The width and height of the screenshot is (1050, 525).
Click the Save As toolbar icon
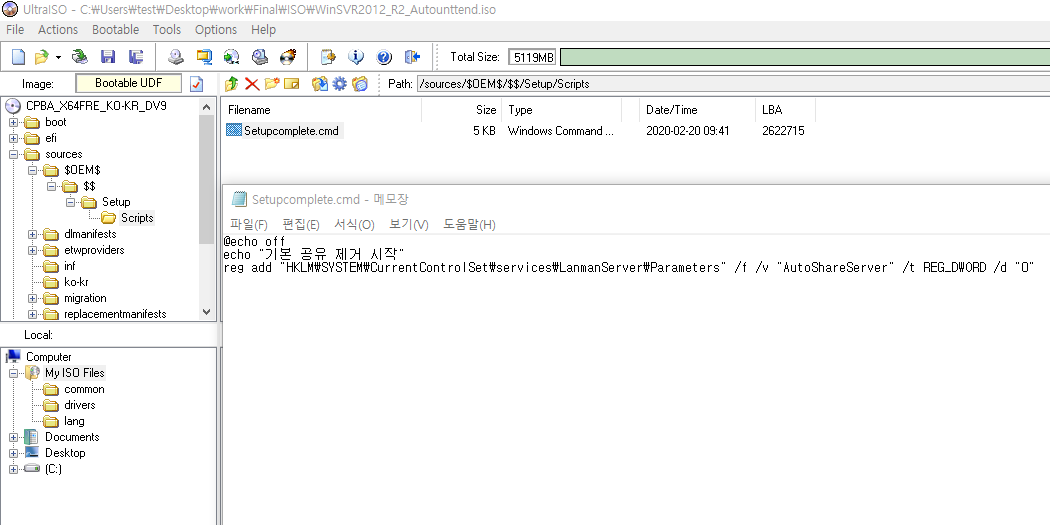tap(136, 57)
